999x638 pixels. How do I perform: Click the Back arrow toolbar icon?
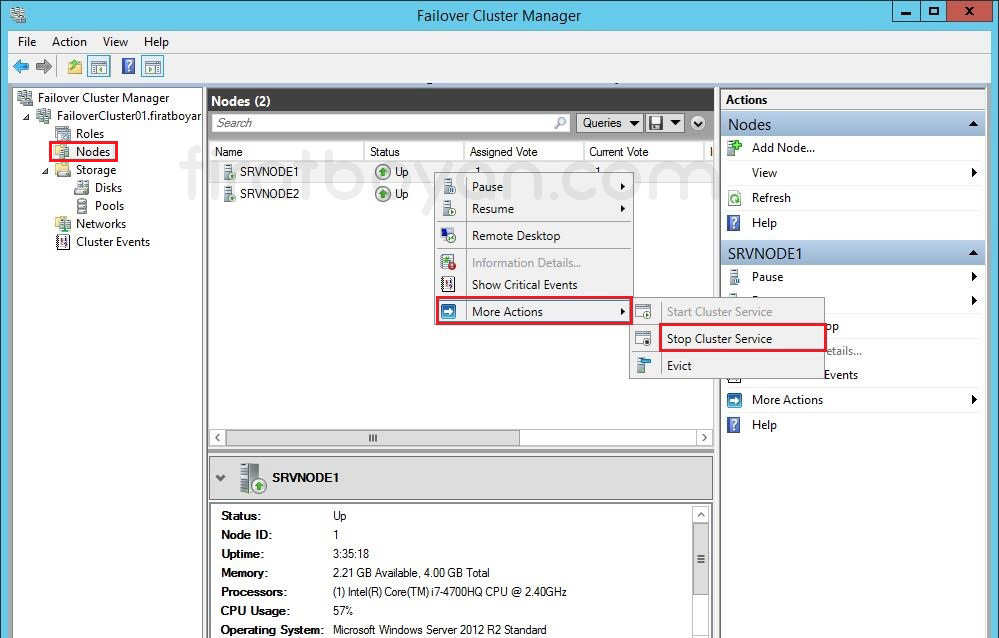[x=21, y=66]
